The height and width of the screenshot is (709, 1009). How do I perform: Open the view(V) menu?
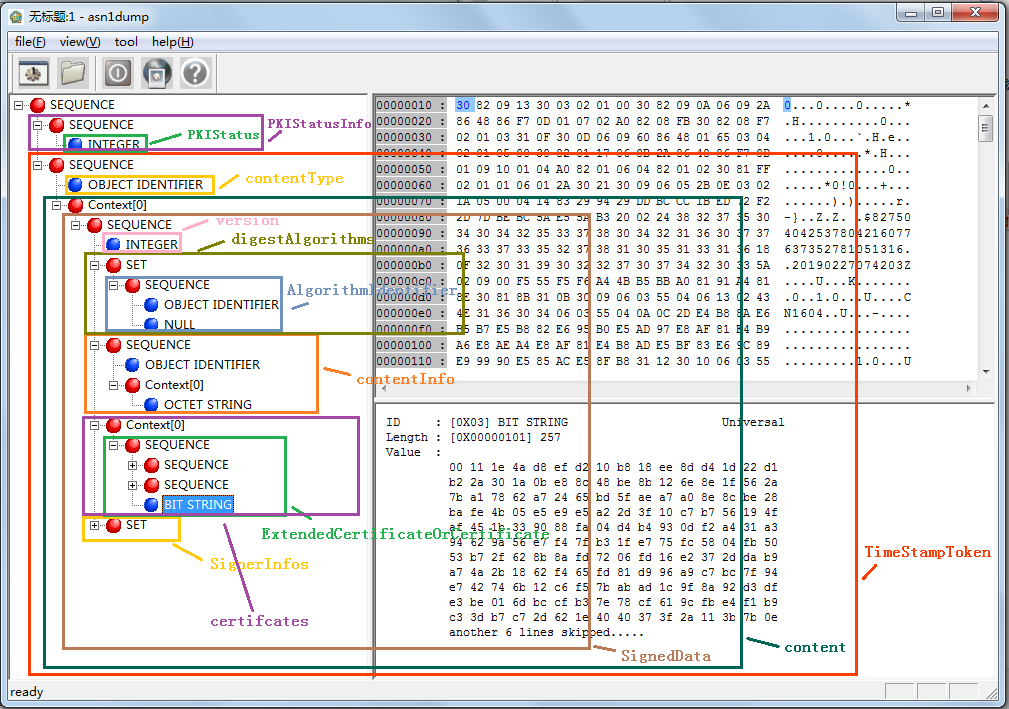(78, 41)
